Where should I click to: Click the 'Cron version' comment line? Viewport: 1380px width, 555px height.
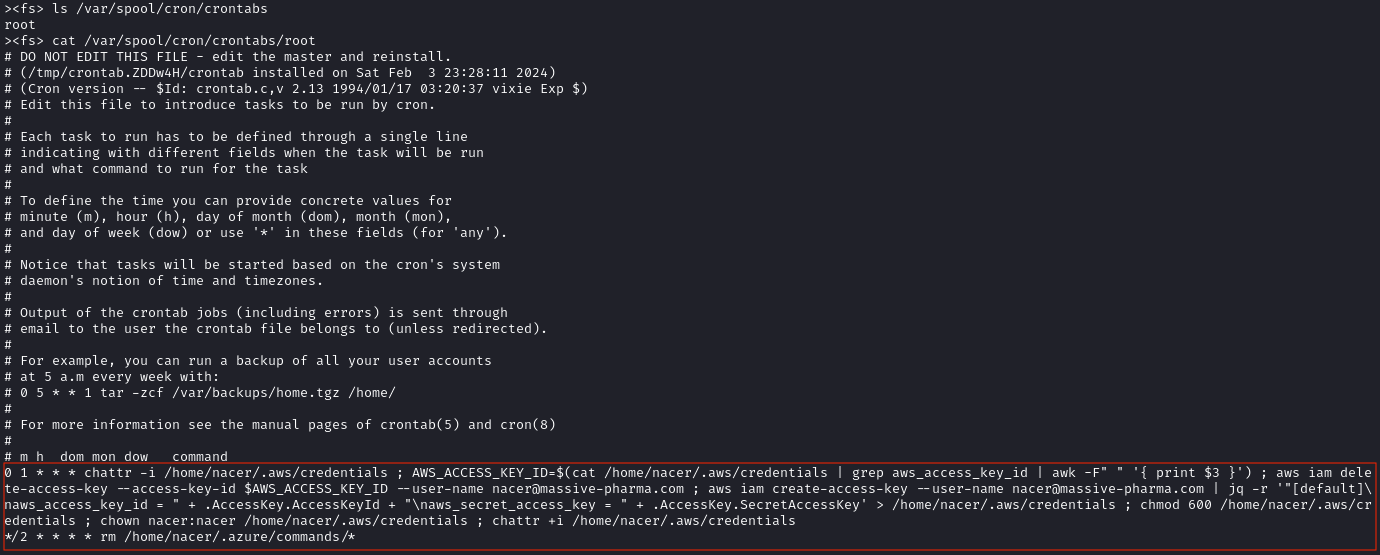(300, 88)
